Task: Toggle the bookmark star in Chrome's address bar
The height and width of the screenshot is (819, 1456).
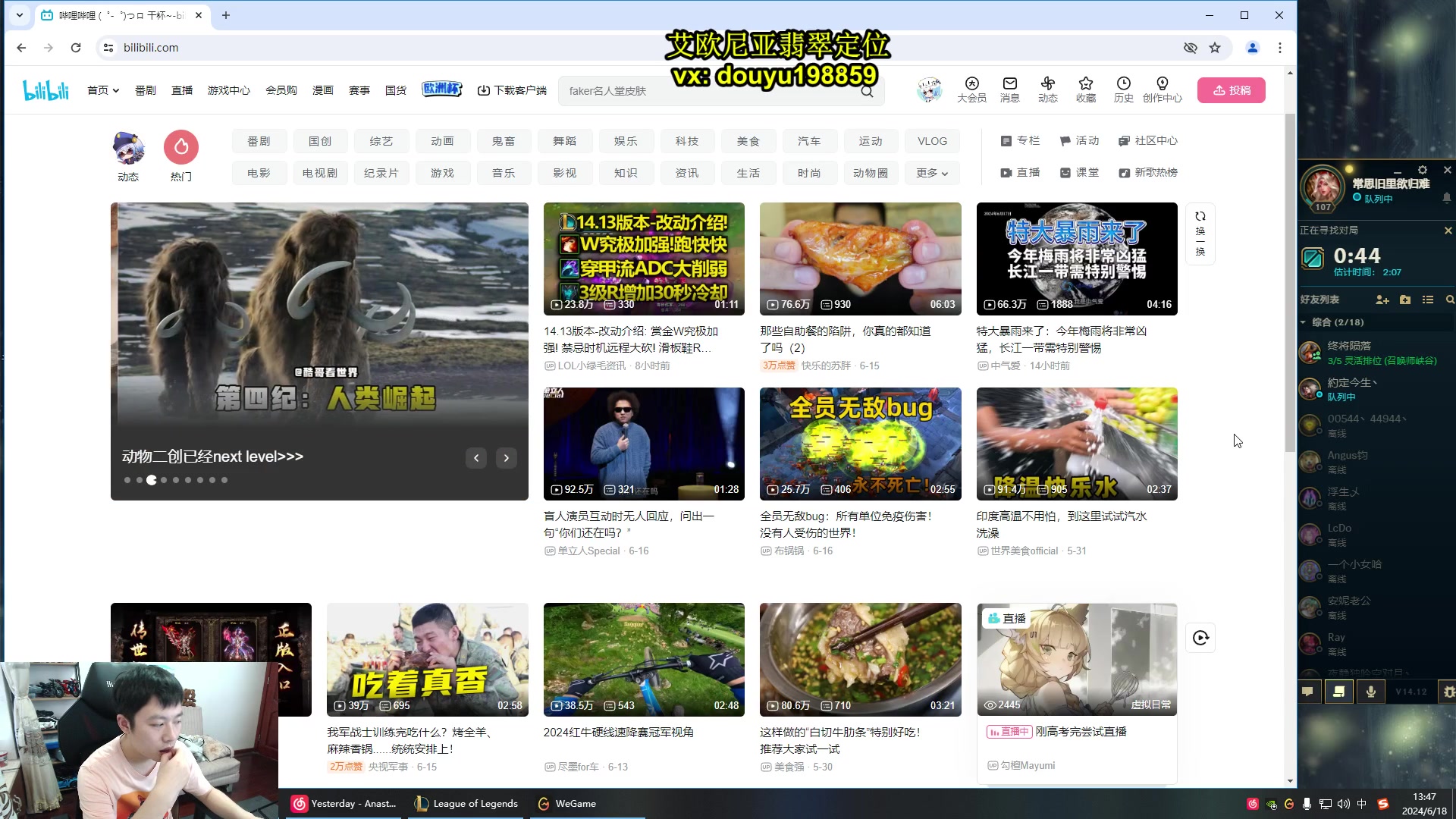Action: tap(1216, 47)
